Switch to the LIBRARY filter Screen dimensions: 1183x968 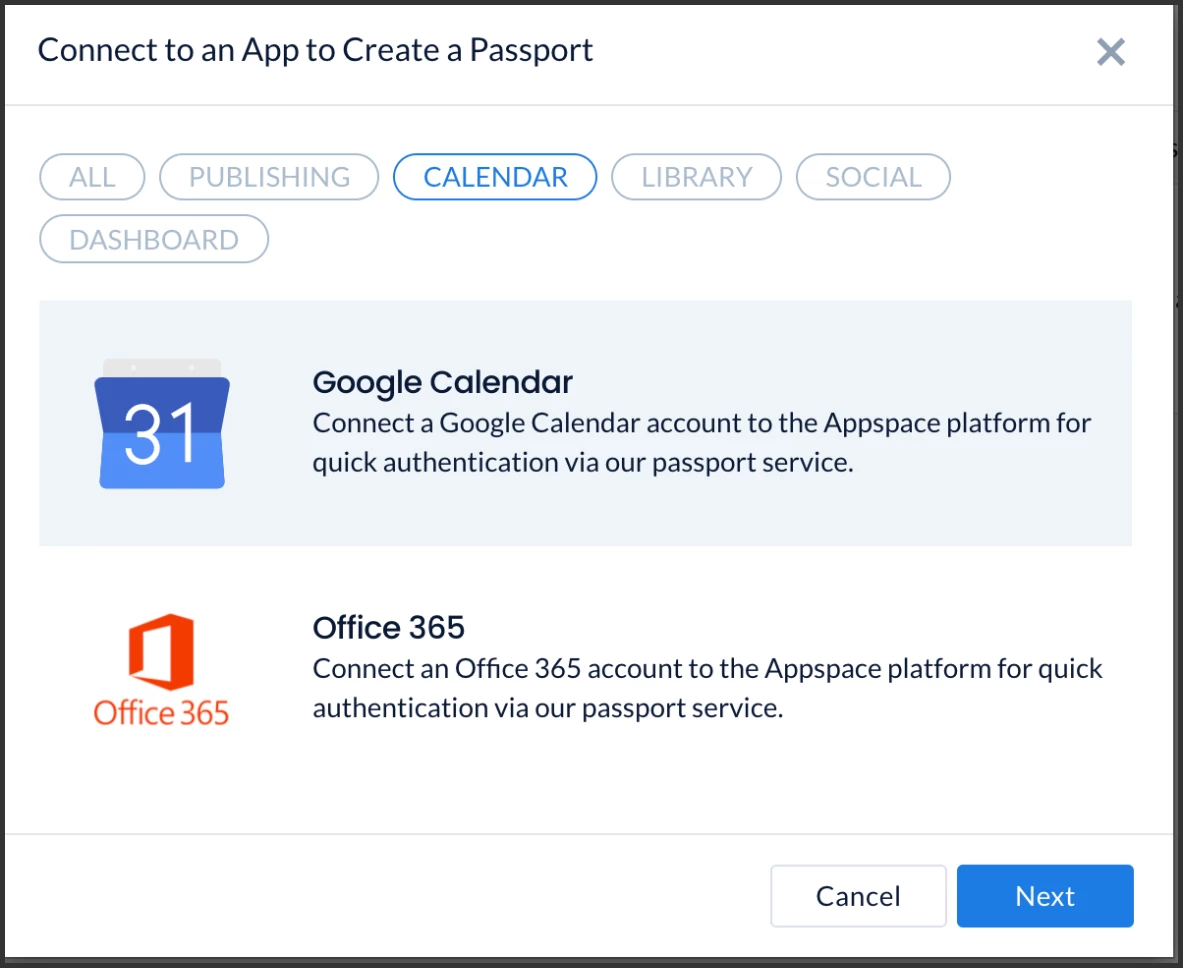coord(696,177)
